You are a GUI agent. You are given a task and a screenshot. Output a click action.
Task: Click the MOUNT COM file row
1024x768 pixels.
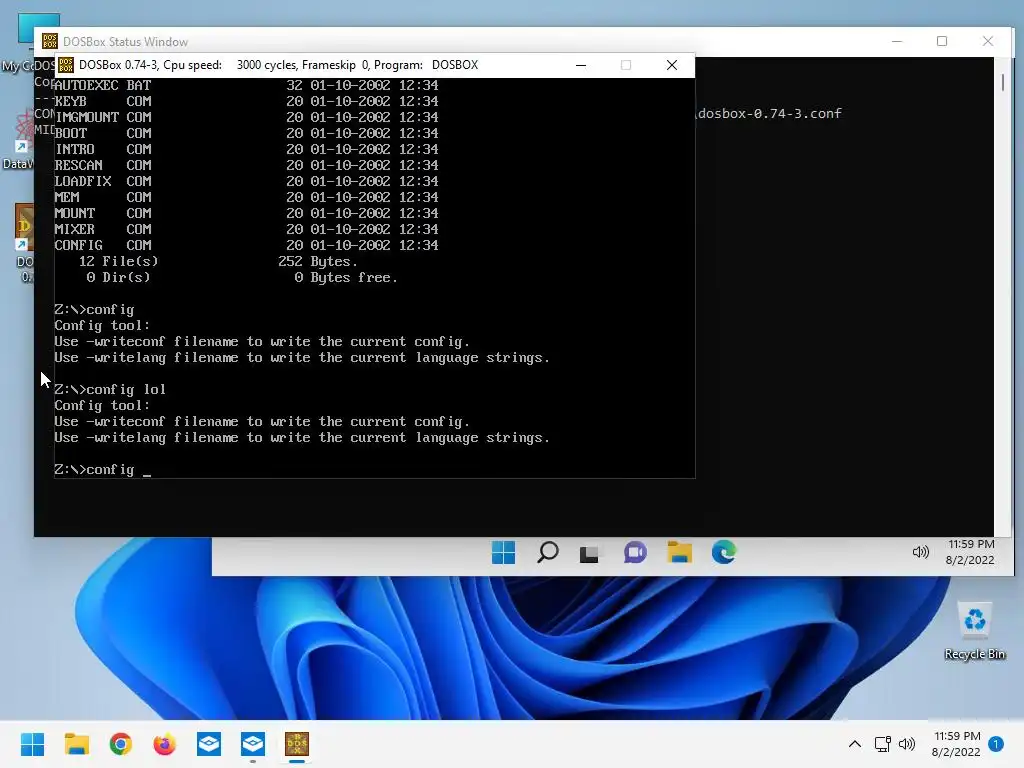246,213
